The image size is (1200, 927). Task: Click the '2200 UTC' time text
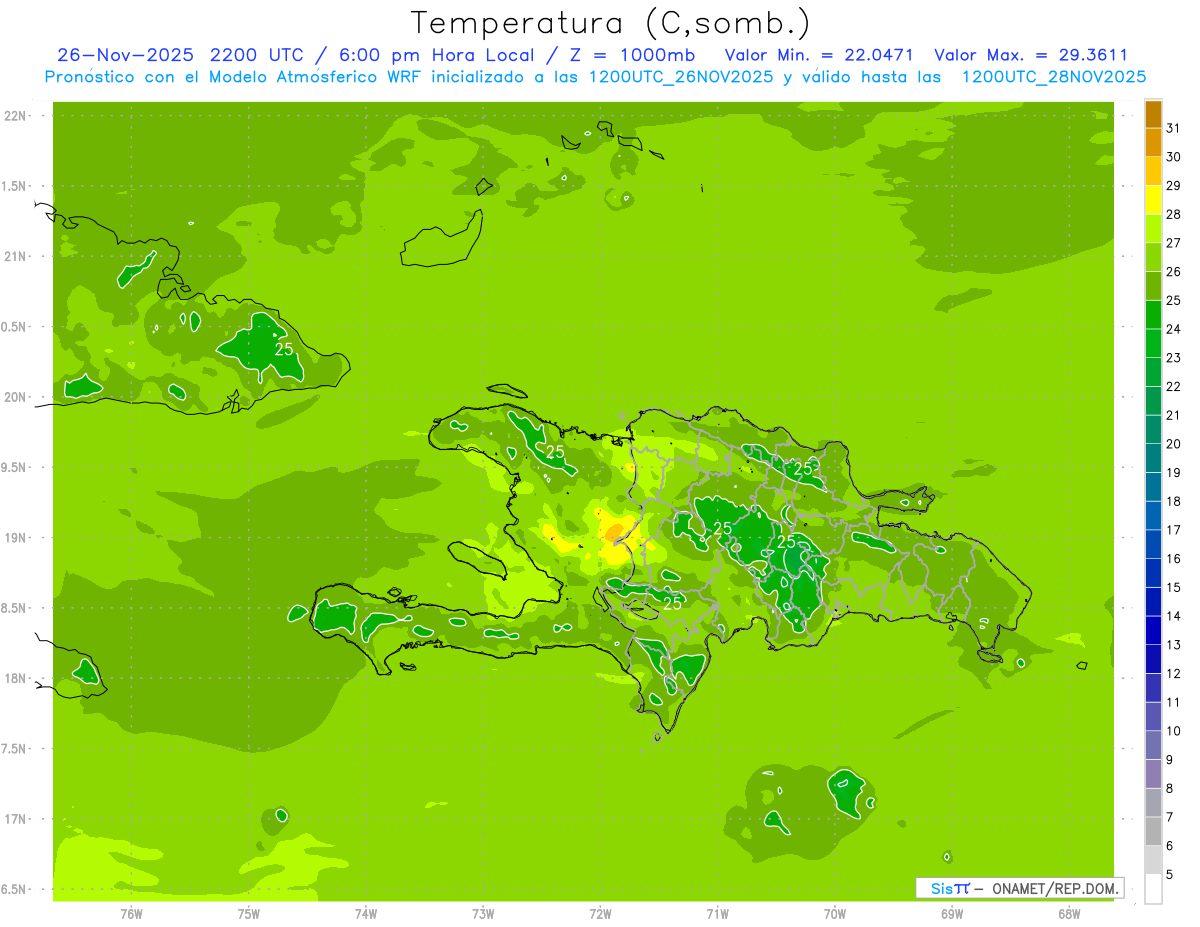(257, 55)
